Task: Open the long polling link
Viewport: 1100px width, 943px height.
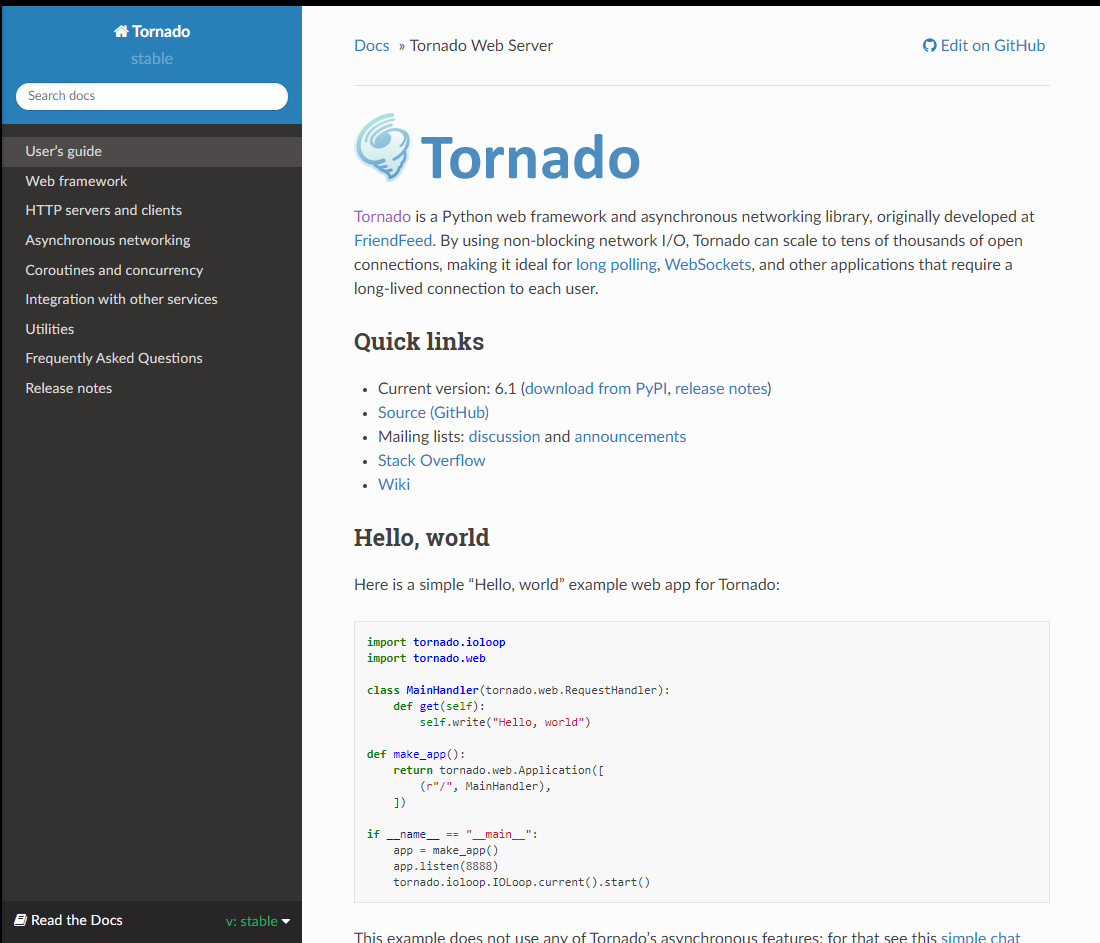Action: 616,265
